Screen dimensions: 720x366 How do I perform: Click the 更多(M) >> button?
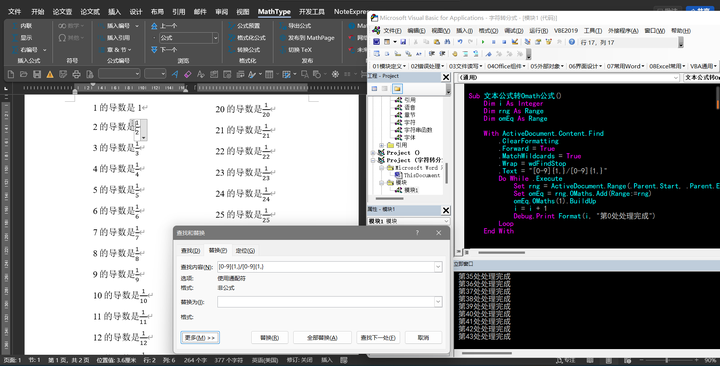pos(200,338)
